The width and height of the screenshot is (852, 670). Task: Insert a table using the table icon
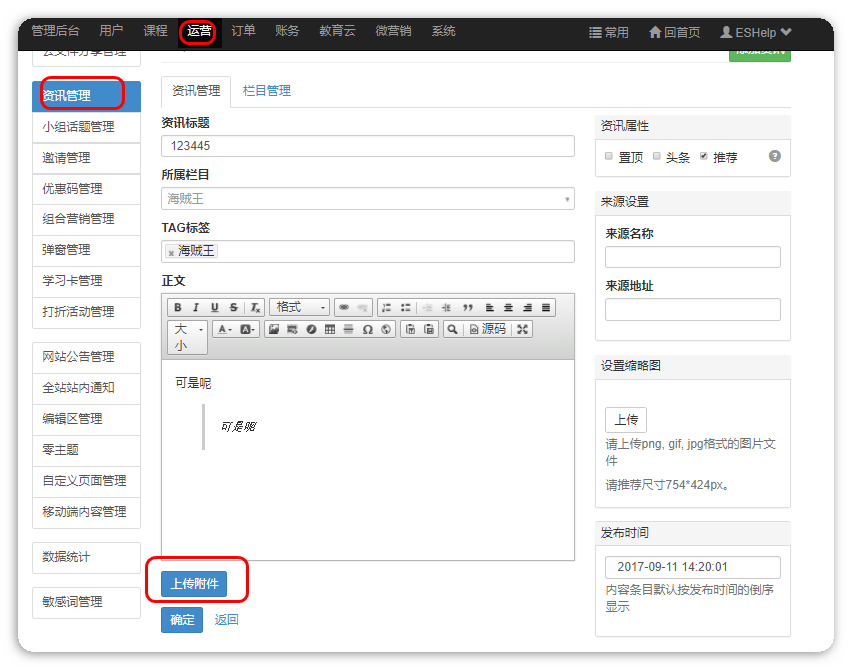[330, 329]
